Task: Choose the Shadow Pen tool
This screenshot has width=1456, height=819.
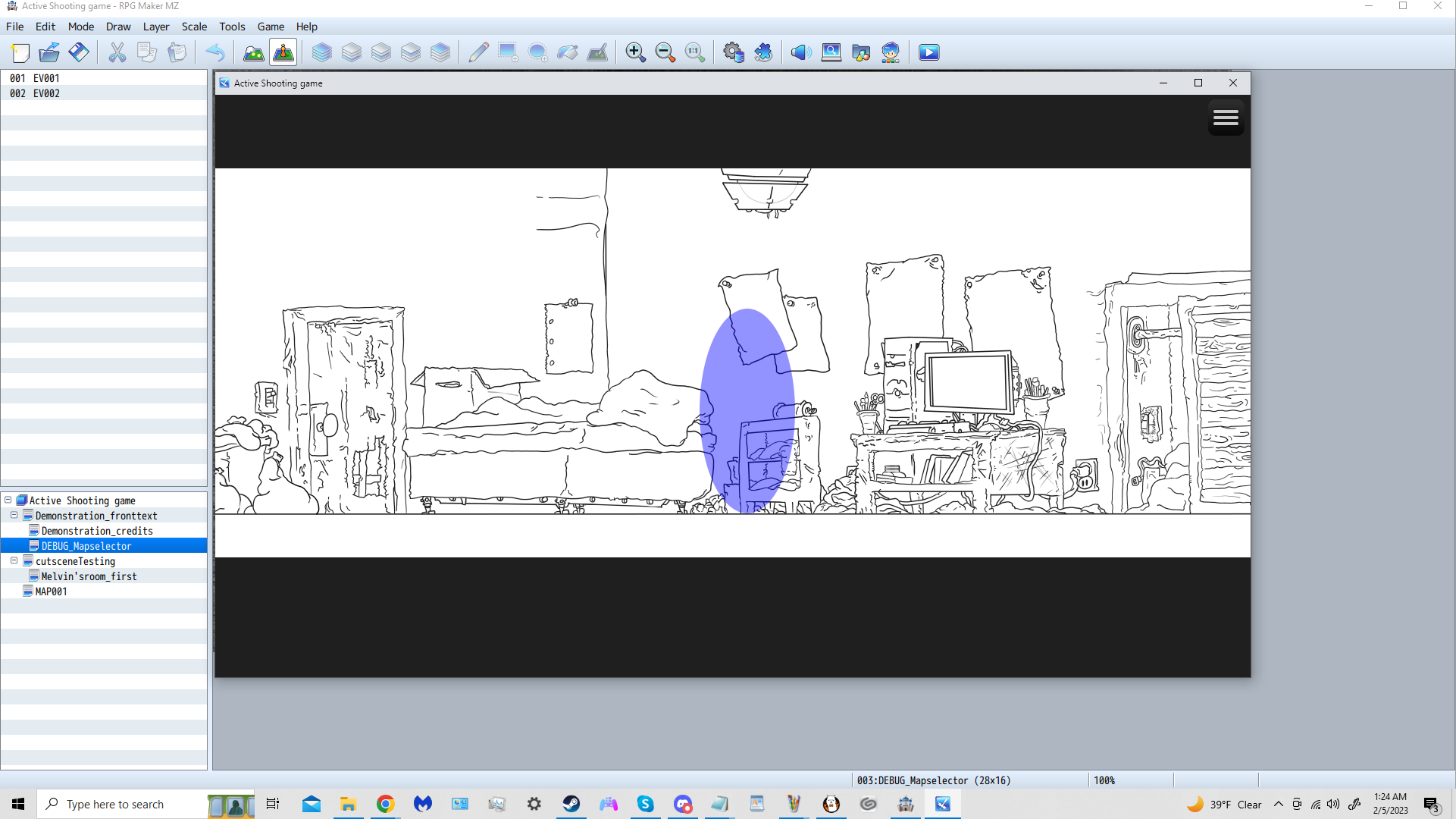Action: [x=597, y=52]
